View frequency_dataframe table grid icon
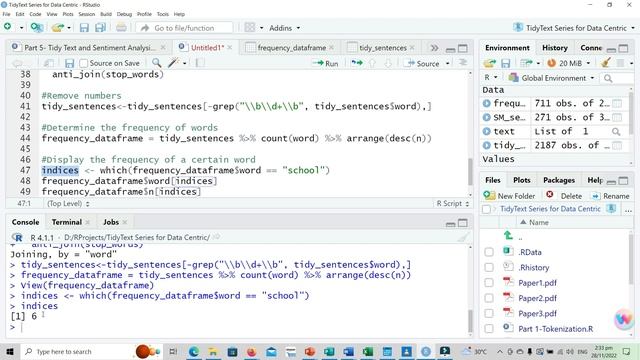 [x=617, y=103]
